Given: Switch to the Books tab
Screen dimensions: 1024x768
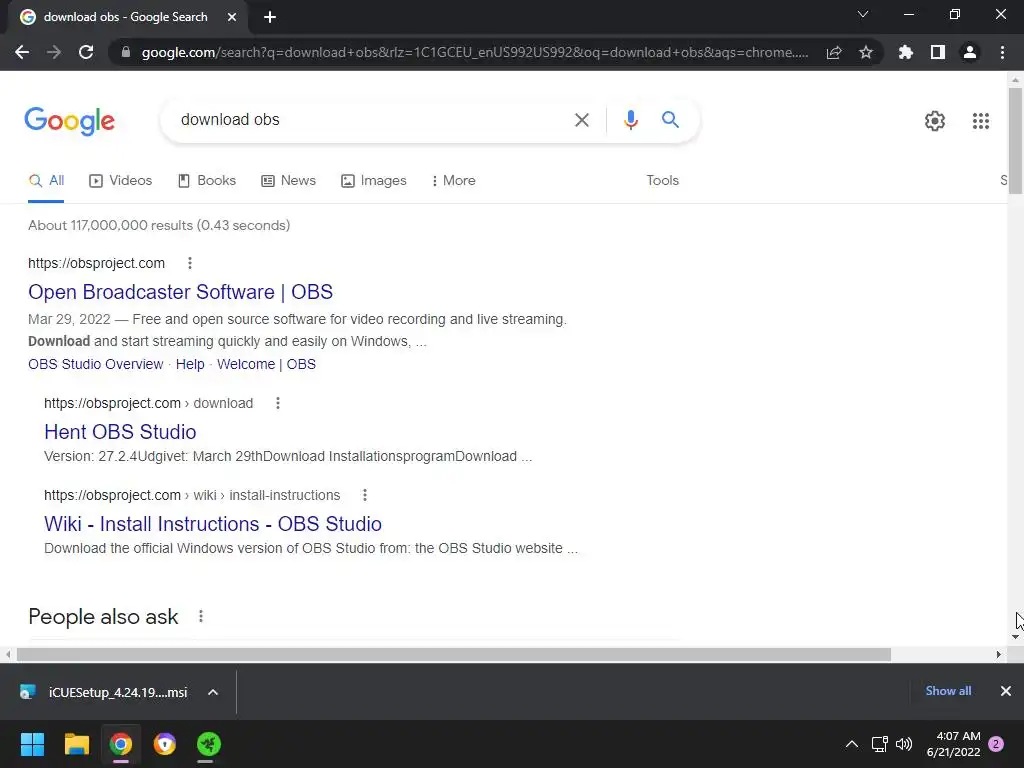Looking at the screenshot, I should [x=207, y=181].
